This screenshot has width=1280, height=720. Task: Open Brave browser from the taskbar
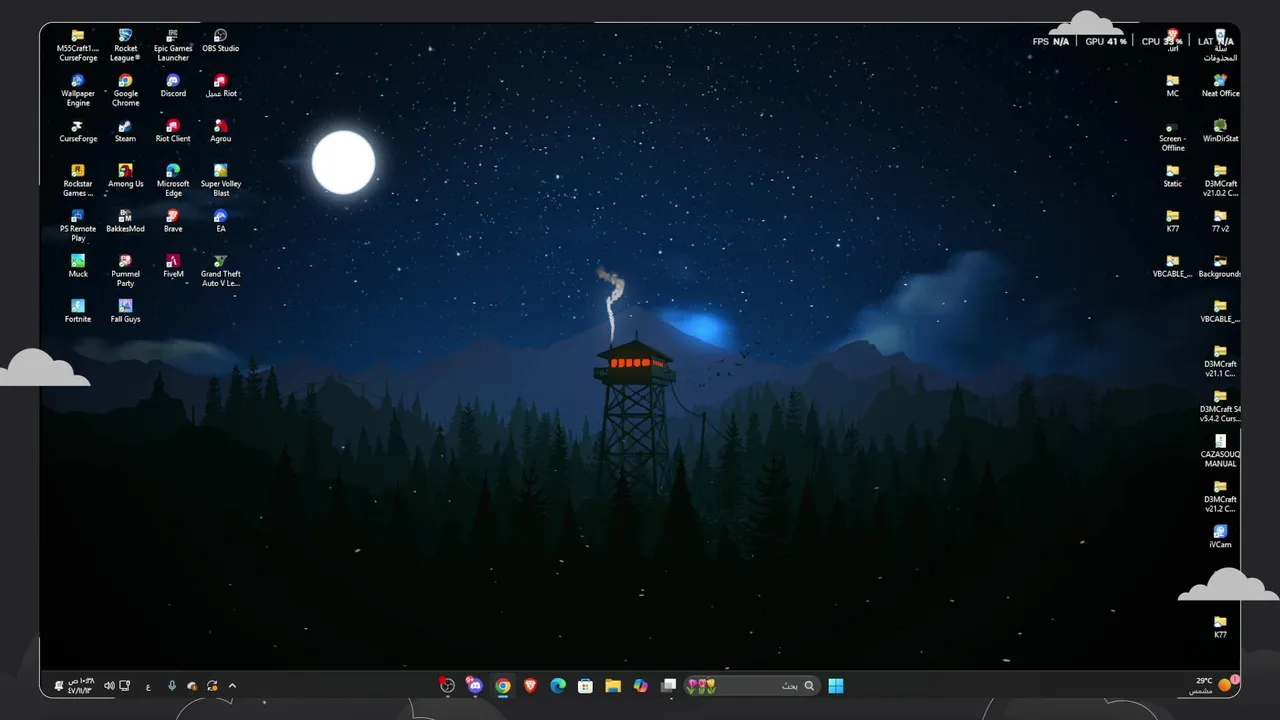pyautogui.click(x=530, y=685)
